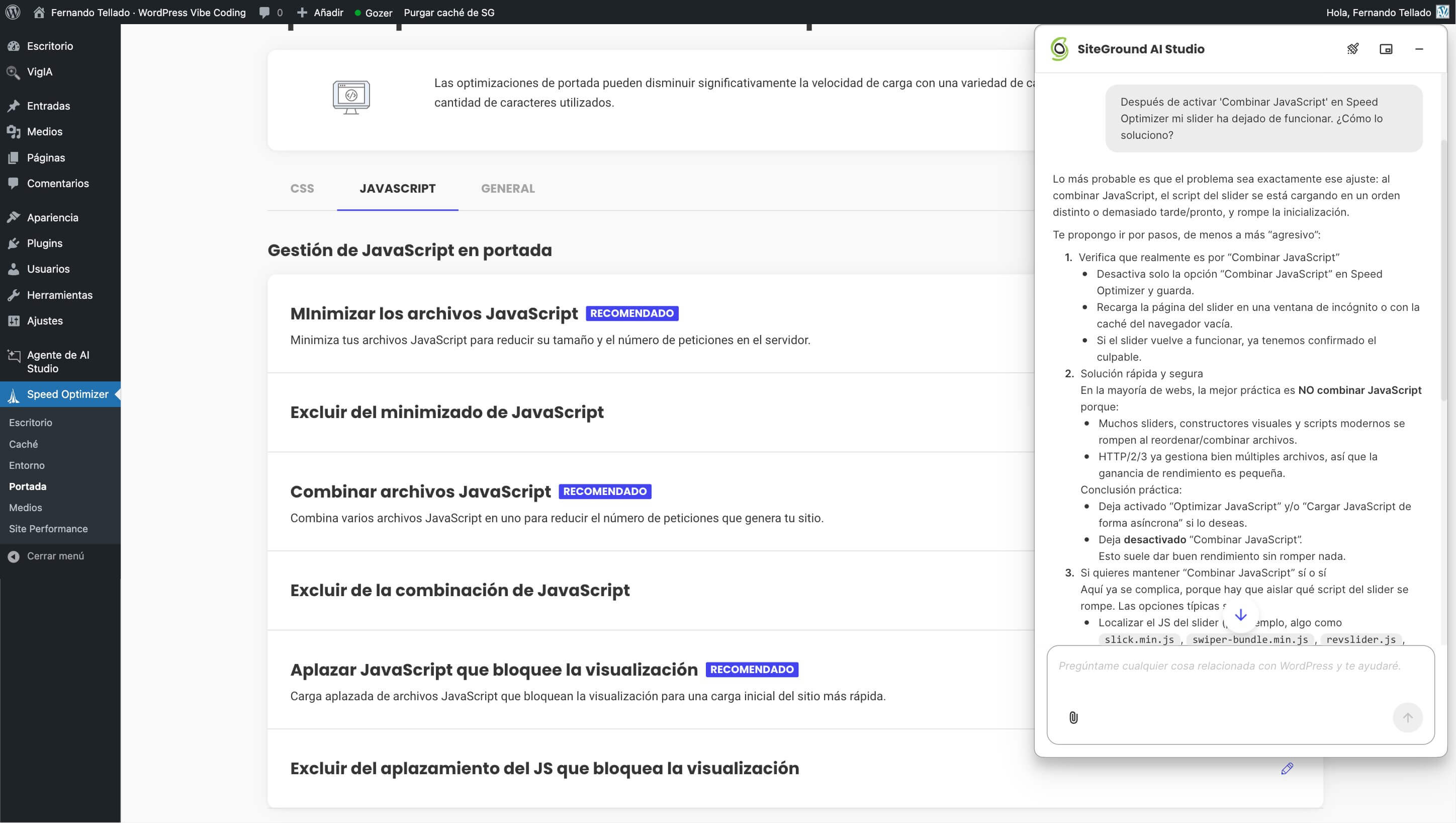Open the site home icon link
Image resolution: width=1456 pixels, height=823 pixels.
[x=39, y=12]
